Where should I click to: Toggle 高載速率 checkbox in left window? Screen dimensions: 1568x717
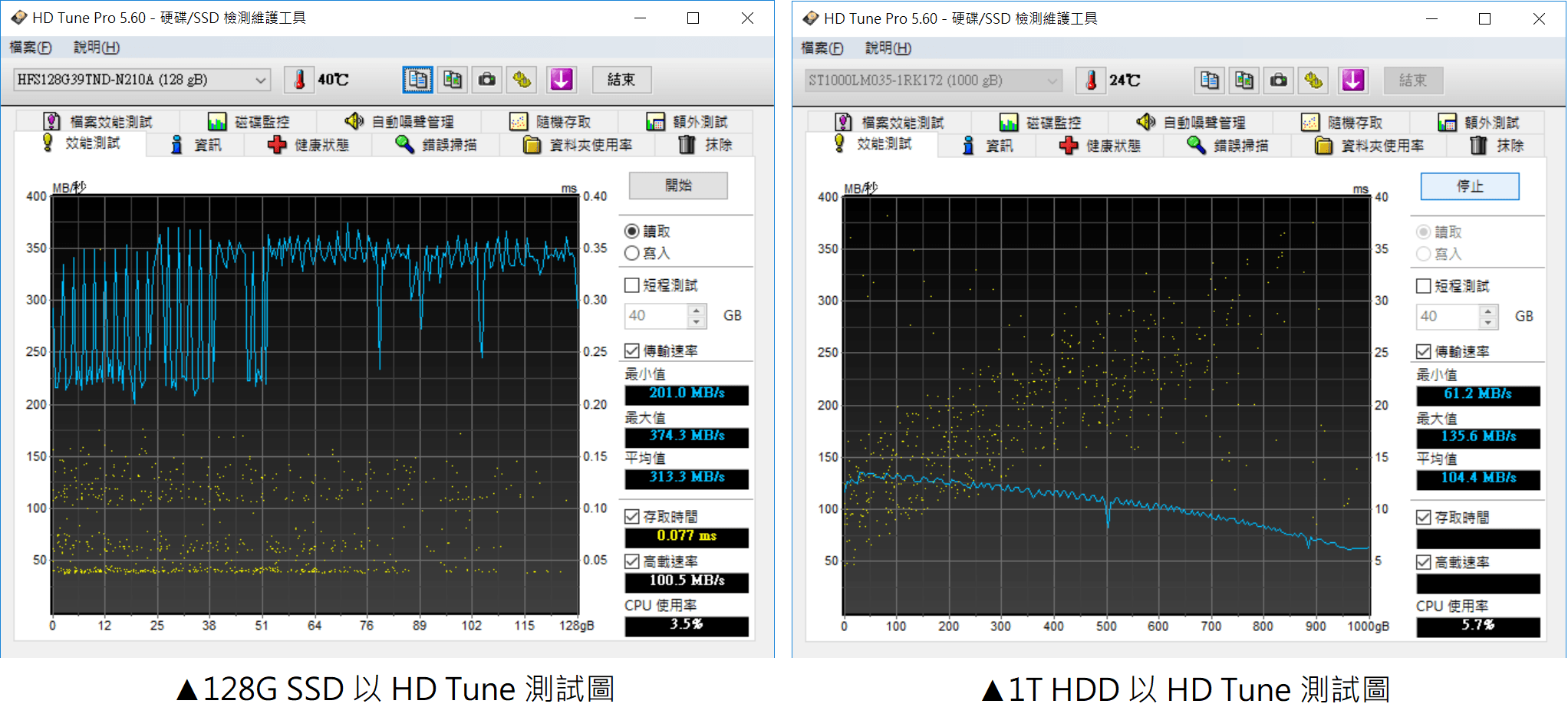tap(632, 561)
